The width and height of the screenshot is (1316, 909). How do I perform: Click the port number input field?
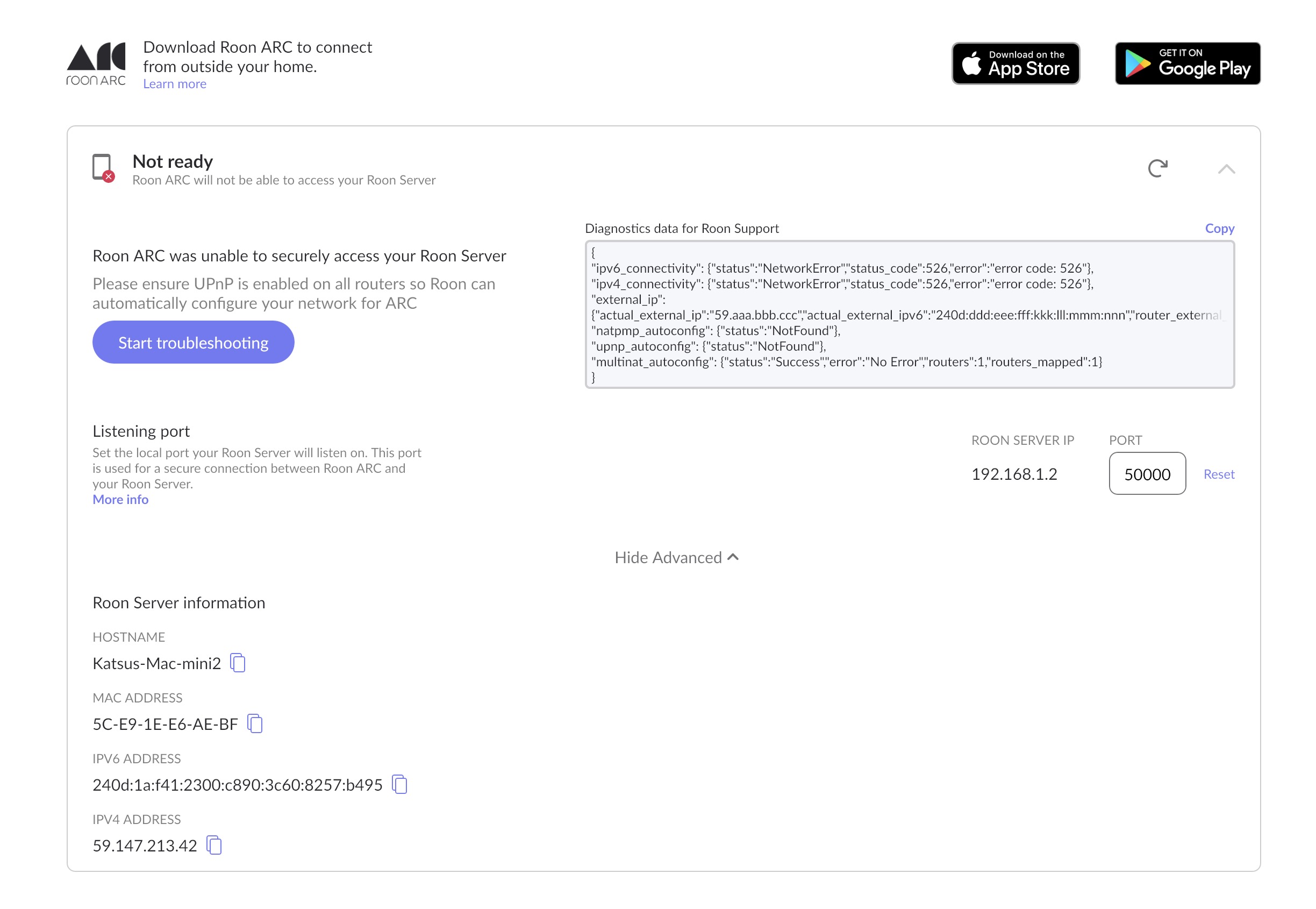tap(1147, 474)
